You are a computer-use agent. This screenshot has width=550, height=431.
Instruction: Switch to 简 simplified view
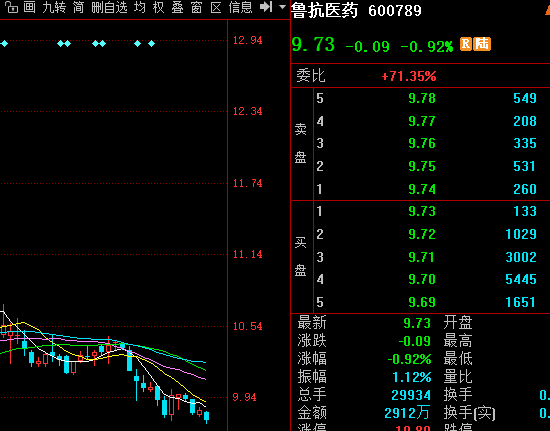(79, 7)
